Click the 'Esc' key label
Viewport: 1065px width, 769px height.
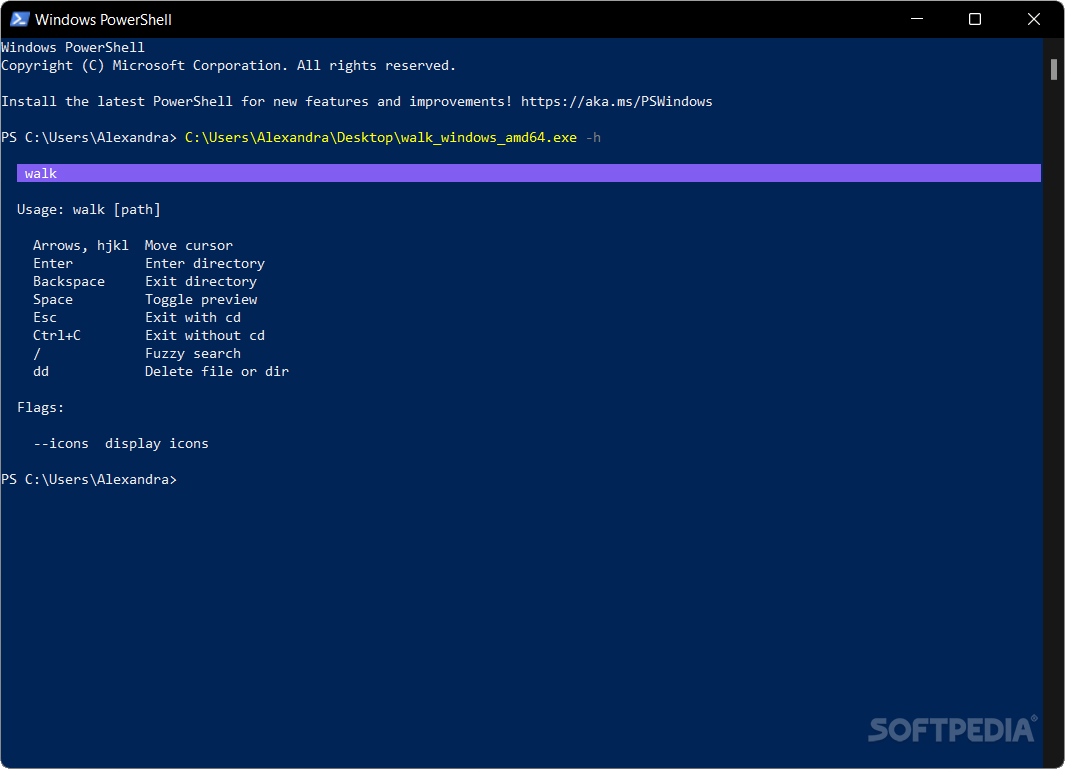pos(45,317)
